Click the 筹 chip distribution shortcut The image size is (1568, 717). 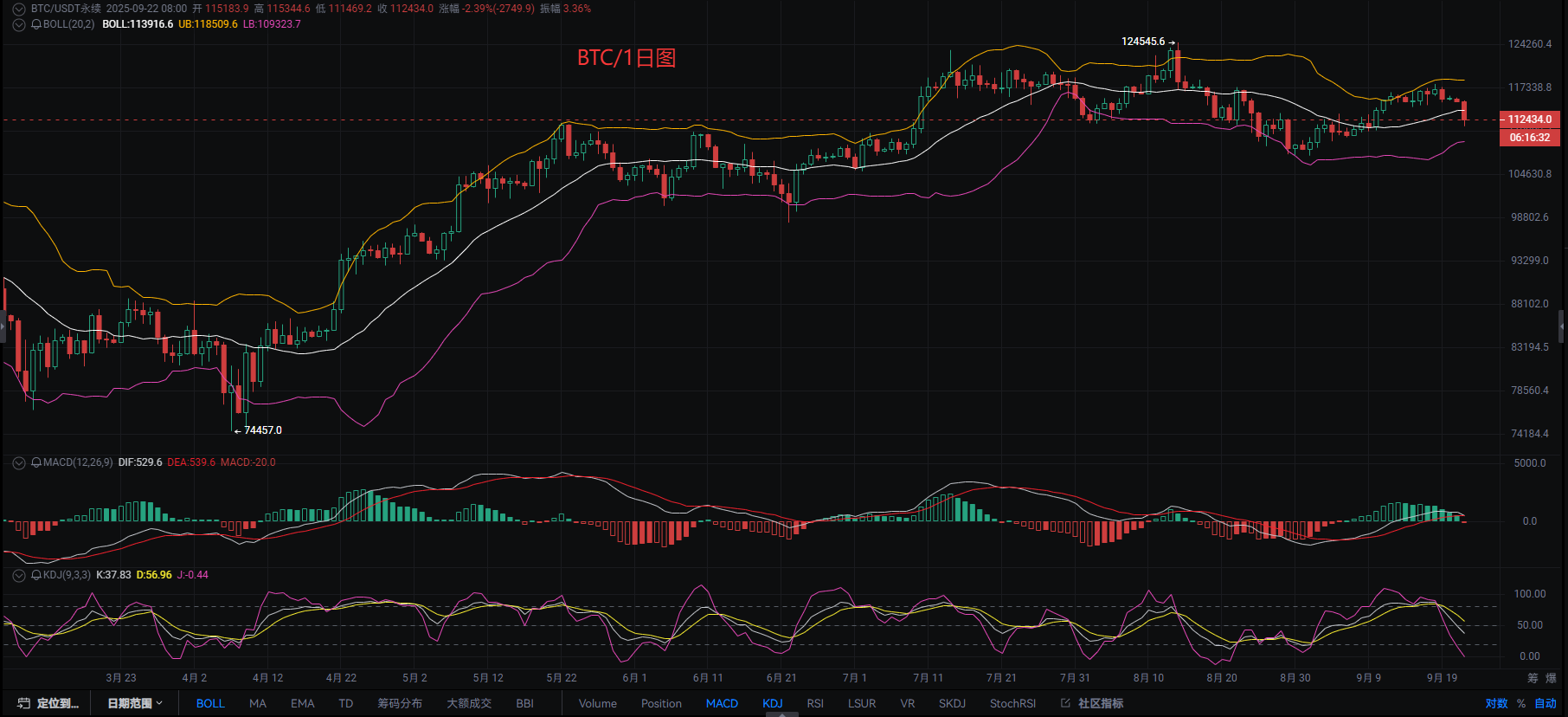click(1533, 678)
